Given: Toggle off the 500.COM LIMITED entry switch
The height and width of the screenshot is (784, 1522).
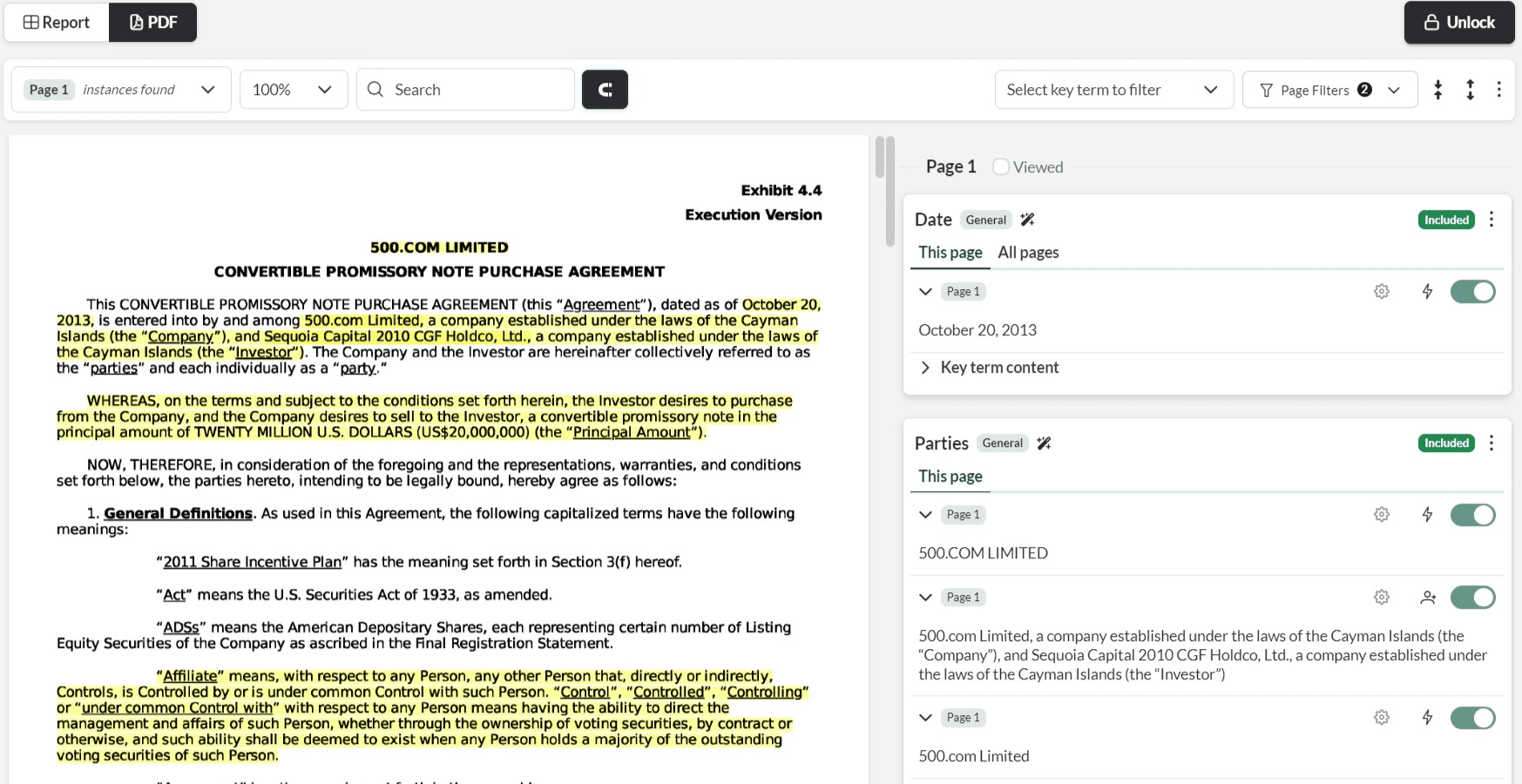Looking at the screenshot, I should pyautogui.click(x=1472, y=515).
